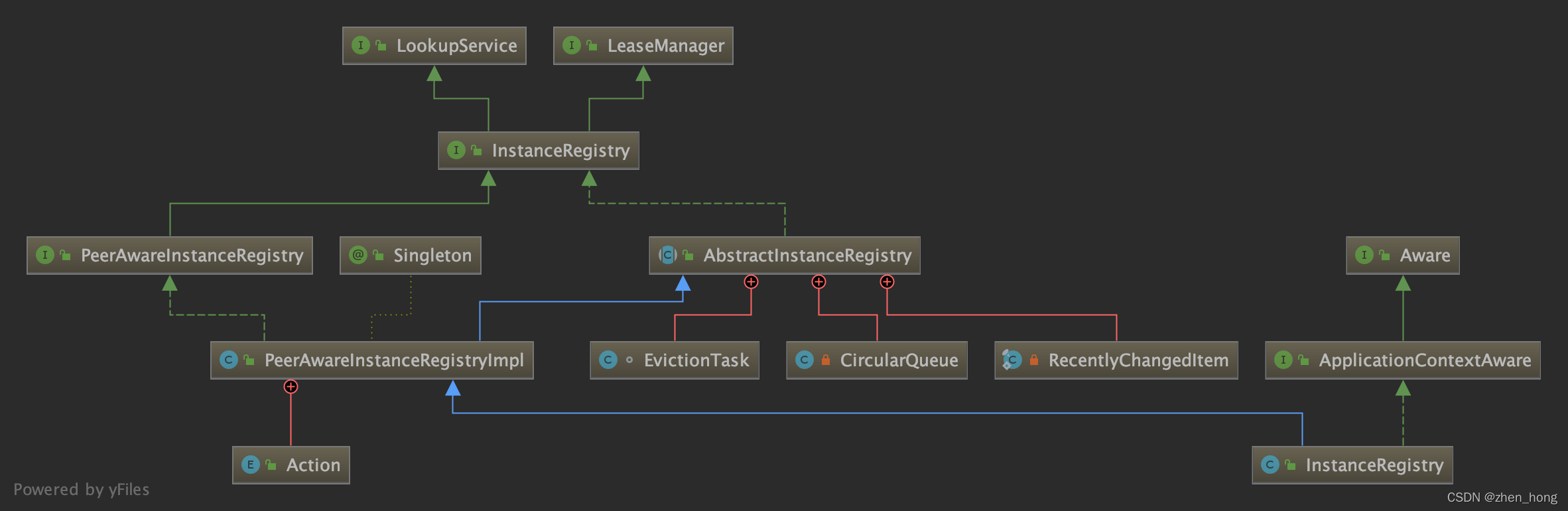The image size is (1568, 511).
Task: Click the inner-class plus marker above the Action line
Action: point(291,387)
